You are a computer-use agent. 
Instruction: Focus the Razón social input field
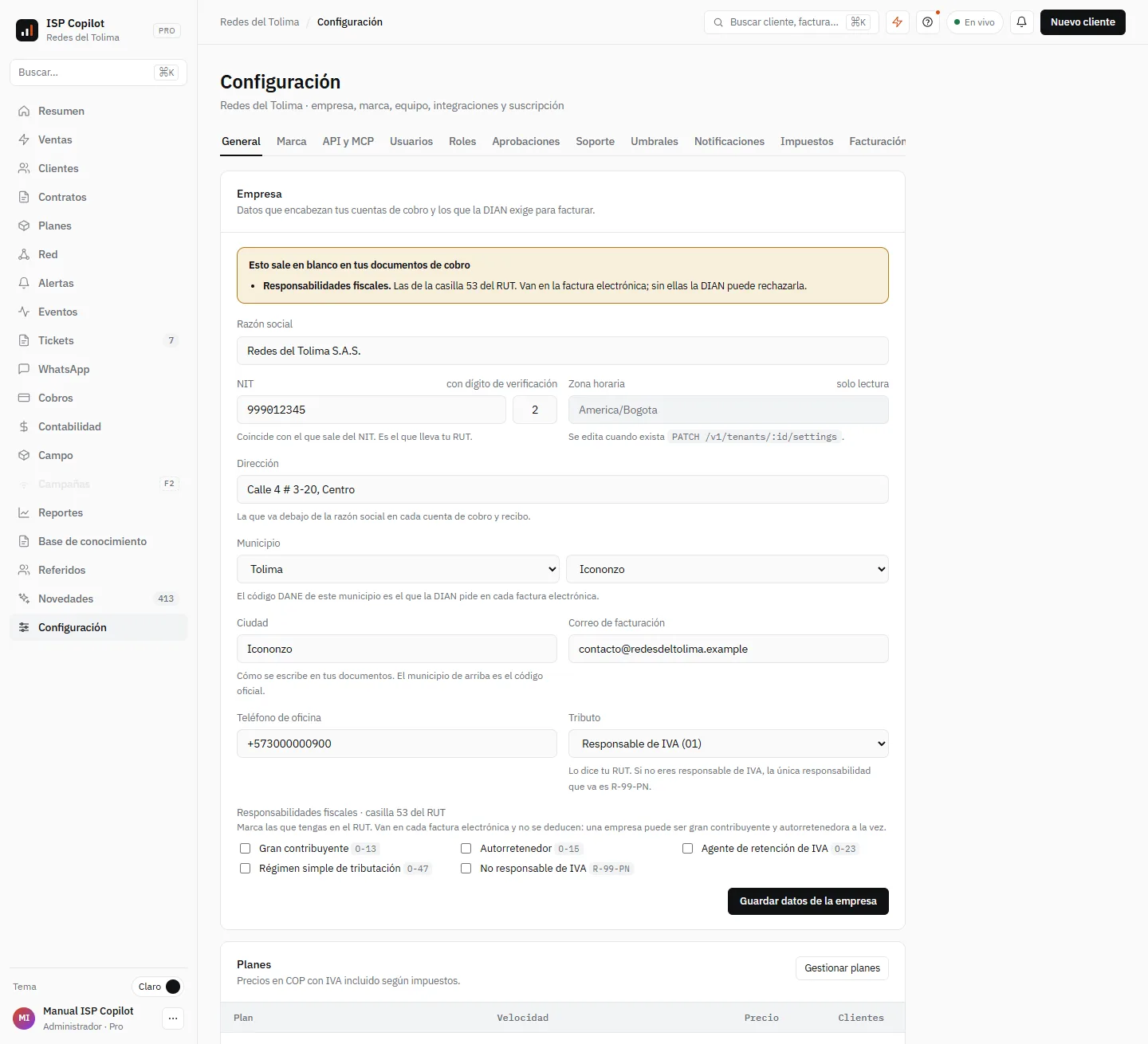pyautogui.click(x=563, y=351)
